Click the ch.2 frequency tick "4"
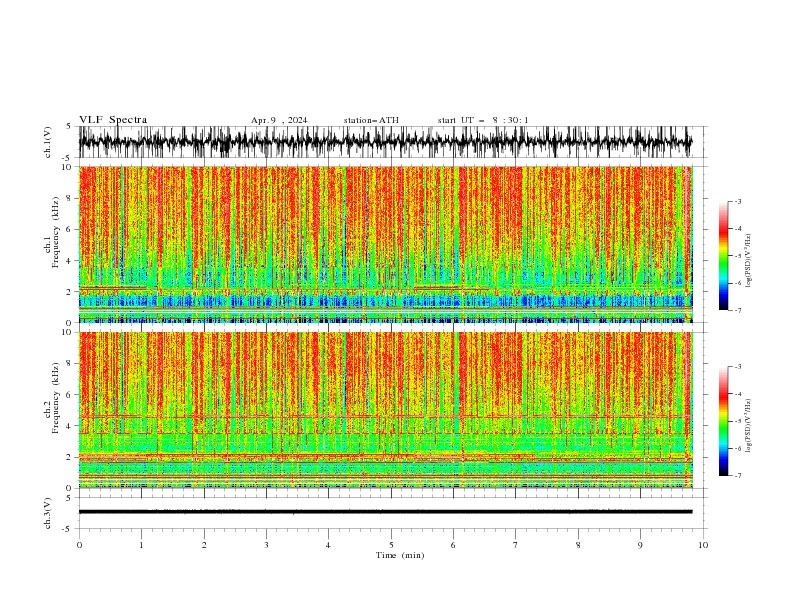This screenshot has height=612, width=792. coord(70,426)
